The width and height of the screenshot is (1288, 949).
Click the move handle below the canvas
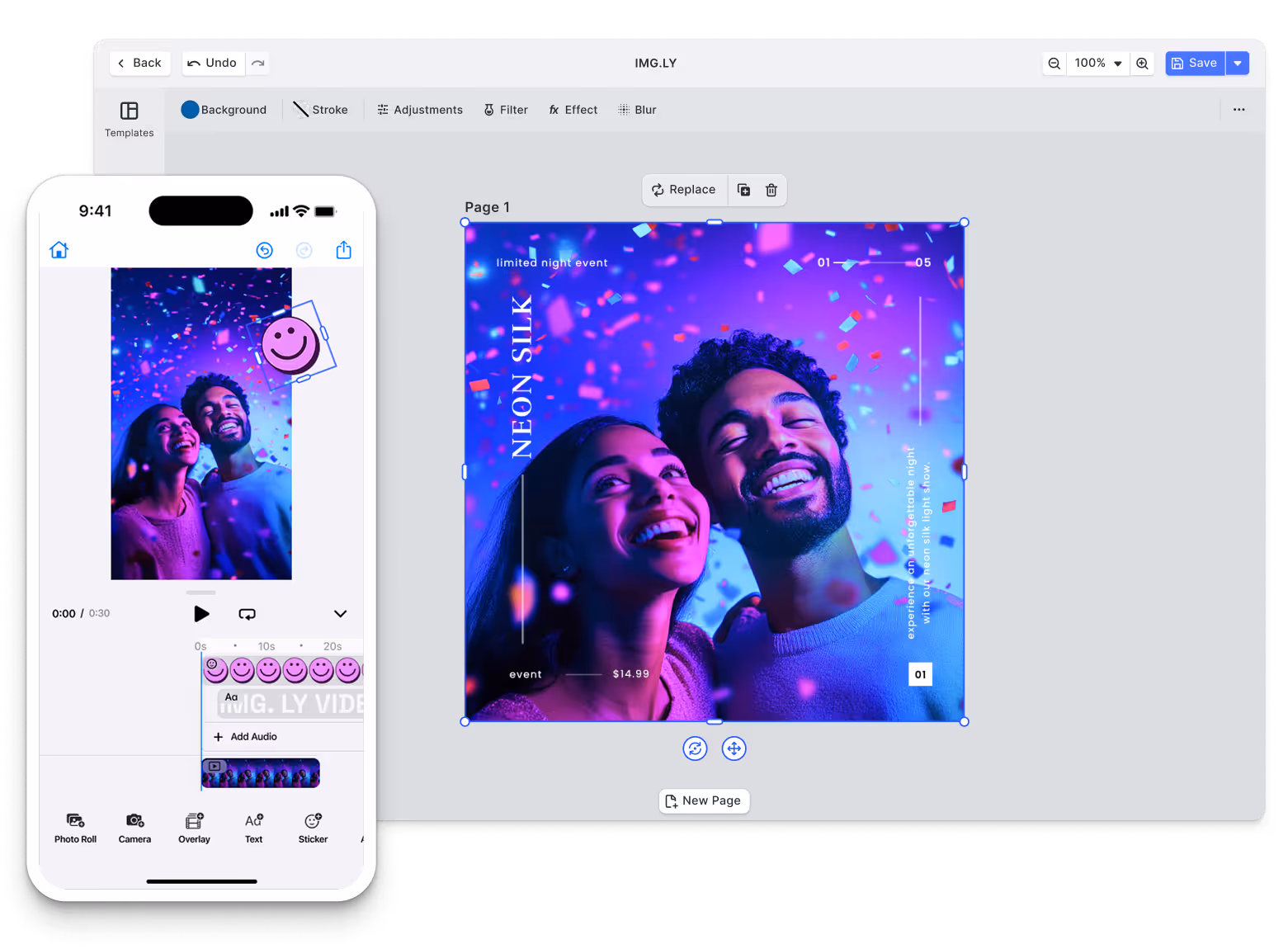(x=734, y=748)
